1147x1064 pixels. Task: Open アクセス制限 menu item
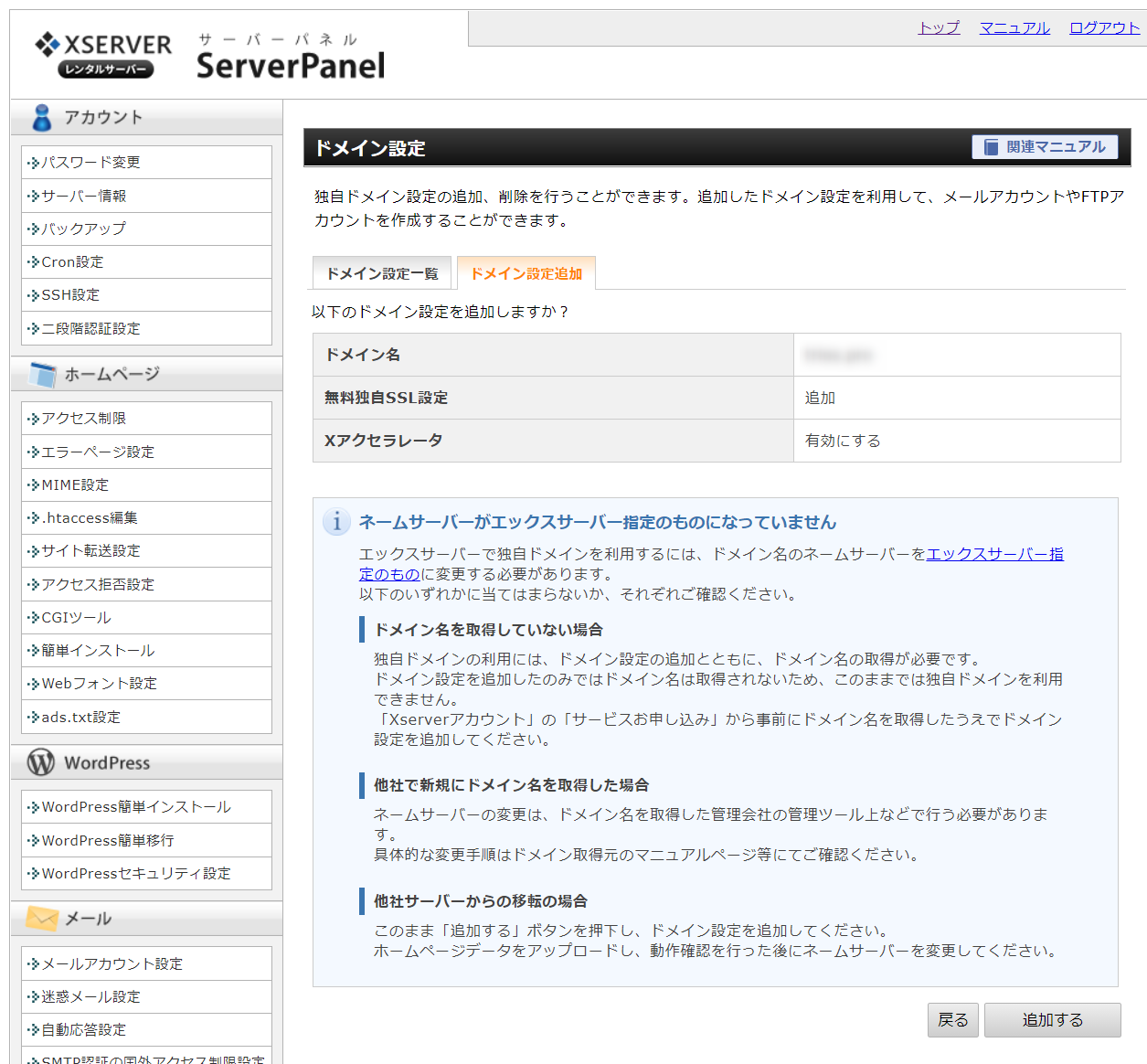[x=146, y=419]
